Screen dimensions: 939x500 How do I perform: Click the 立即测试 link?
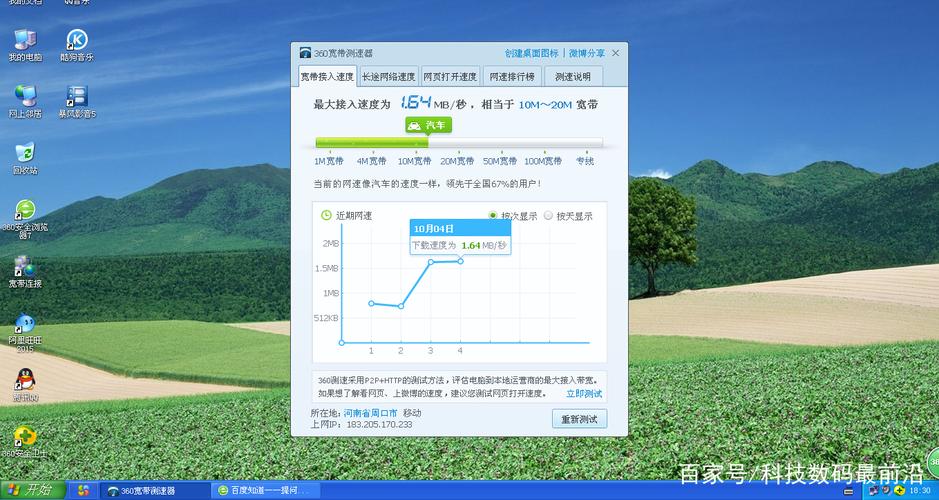pos(584,393)
